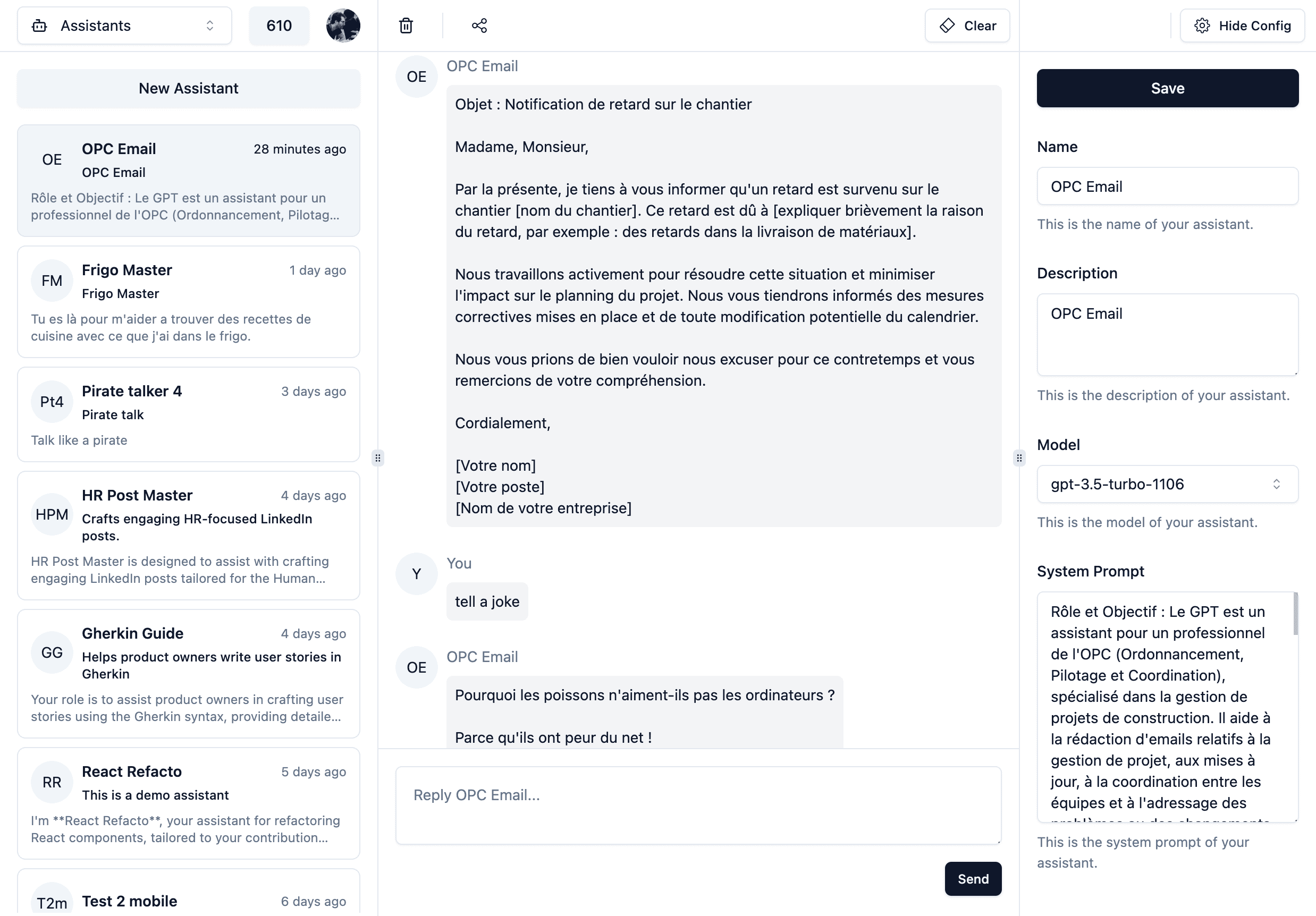The width and height of the screenshot is (1316, 916).
Task: Expand the gpt-3.5-turbo-1106 model dropdown
Action: point(1167,484)
